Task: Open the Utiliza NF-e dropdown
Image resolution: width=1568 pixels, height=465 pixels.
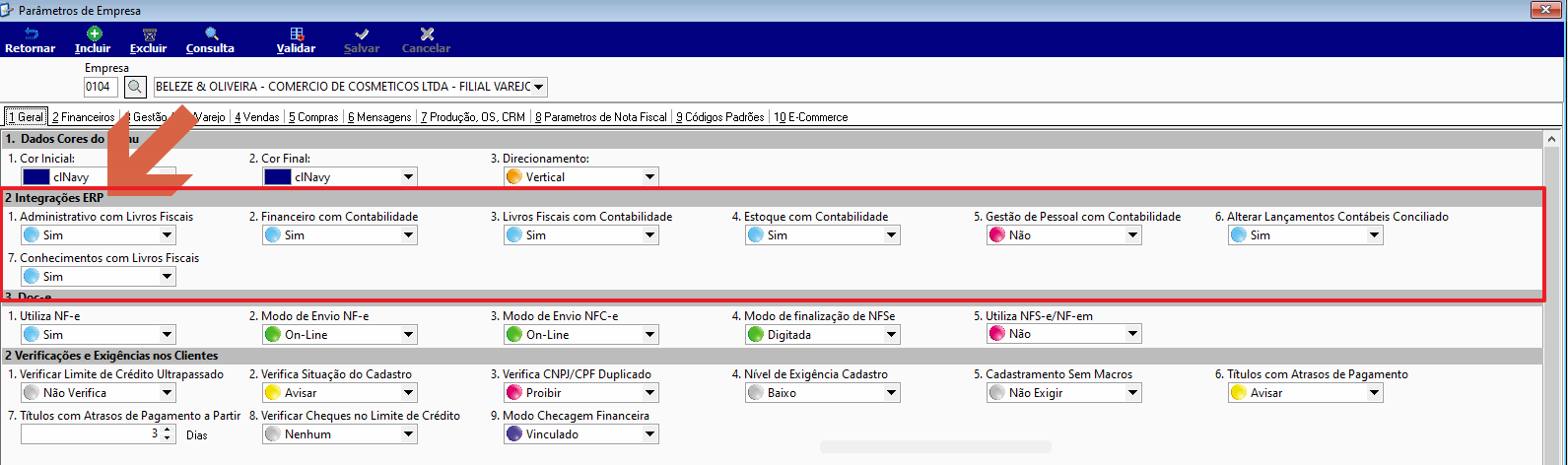Action: coord(168,335)
